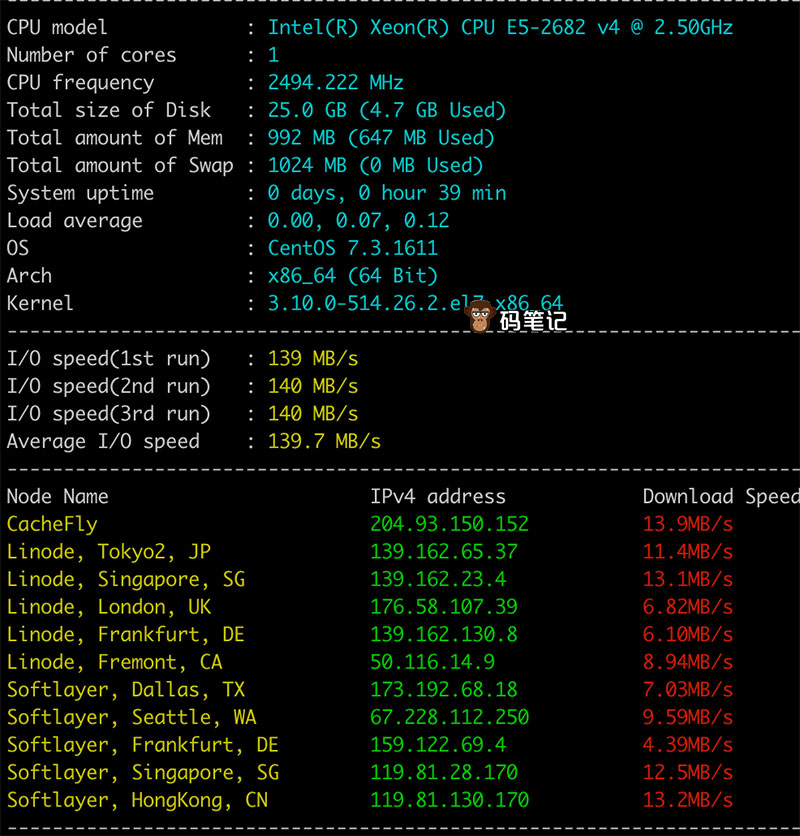The height and width of the screenshot is (836, 800).
Task: Click the monkey logo watermark
Action: point(485,318)
